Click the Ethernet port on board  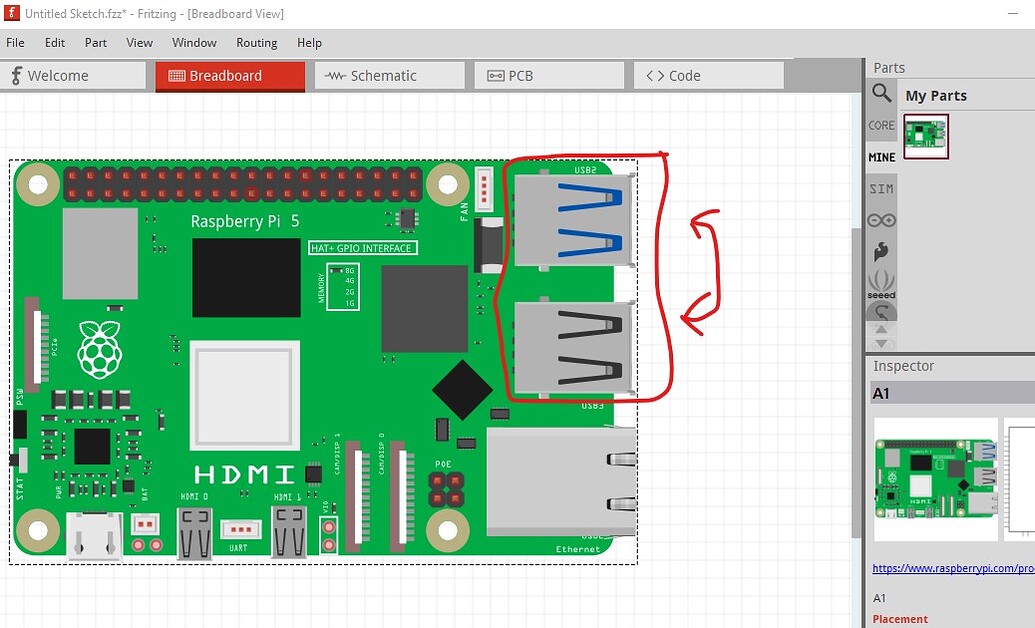coord(561,481)
